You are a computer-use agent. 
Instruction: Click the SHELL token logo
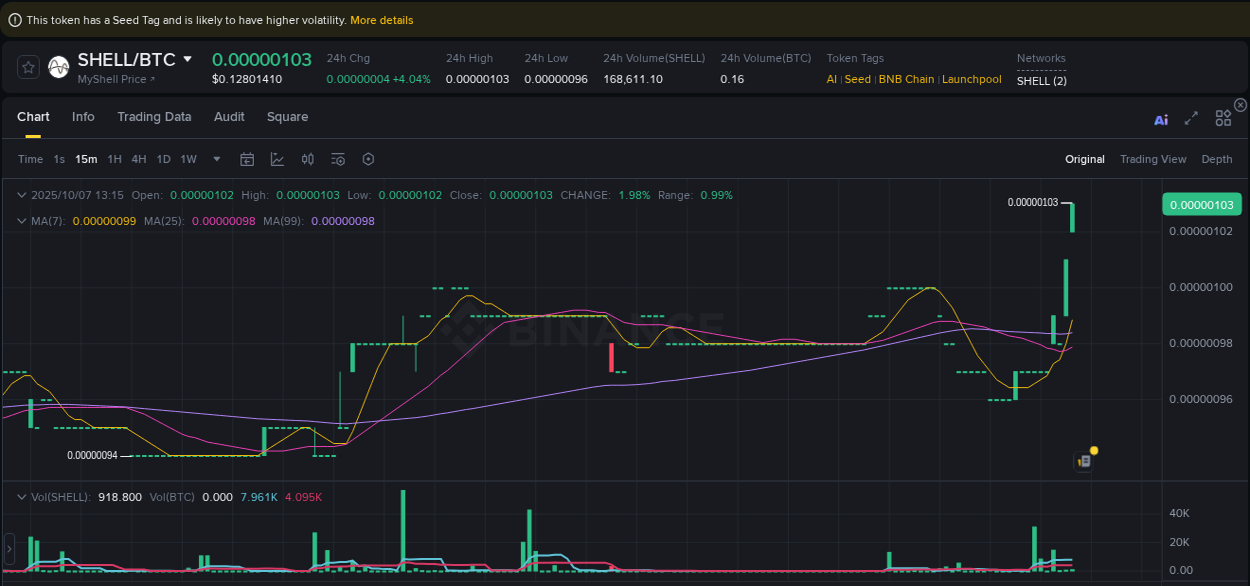pos(58,67)
